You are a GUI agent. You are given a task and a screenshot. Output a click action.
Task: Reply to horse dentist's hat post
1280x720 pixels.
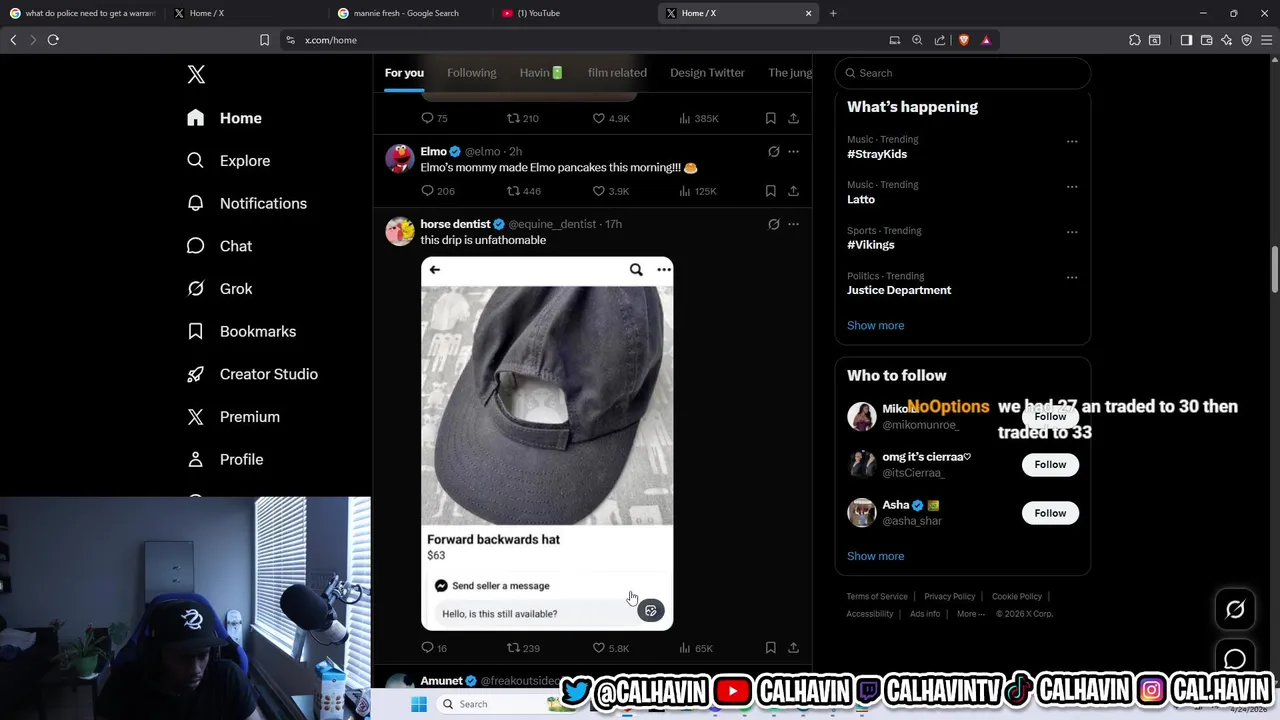(434, 648)
